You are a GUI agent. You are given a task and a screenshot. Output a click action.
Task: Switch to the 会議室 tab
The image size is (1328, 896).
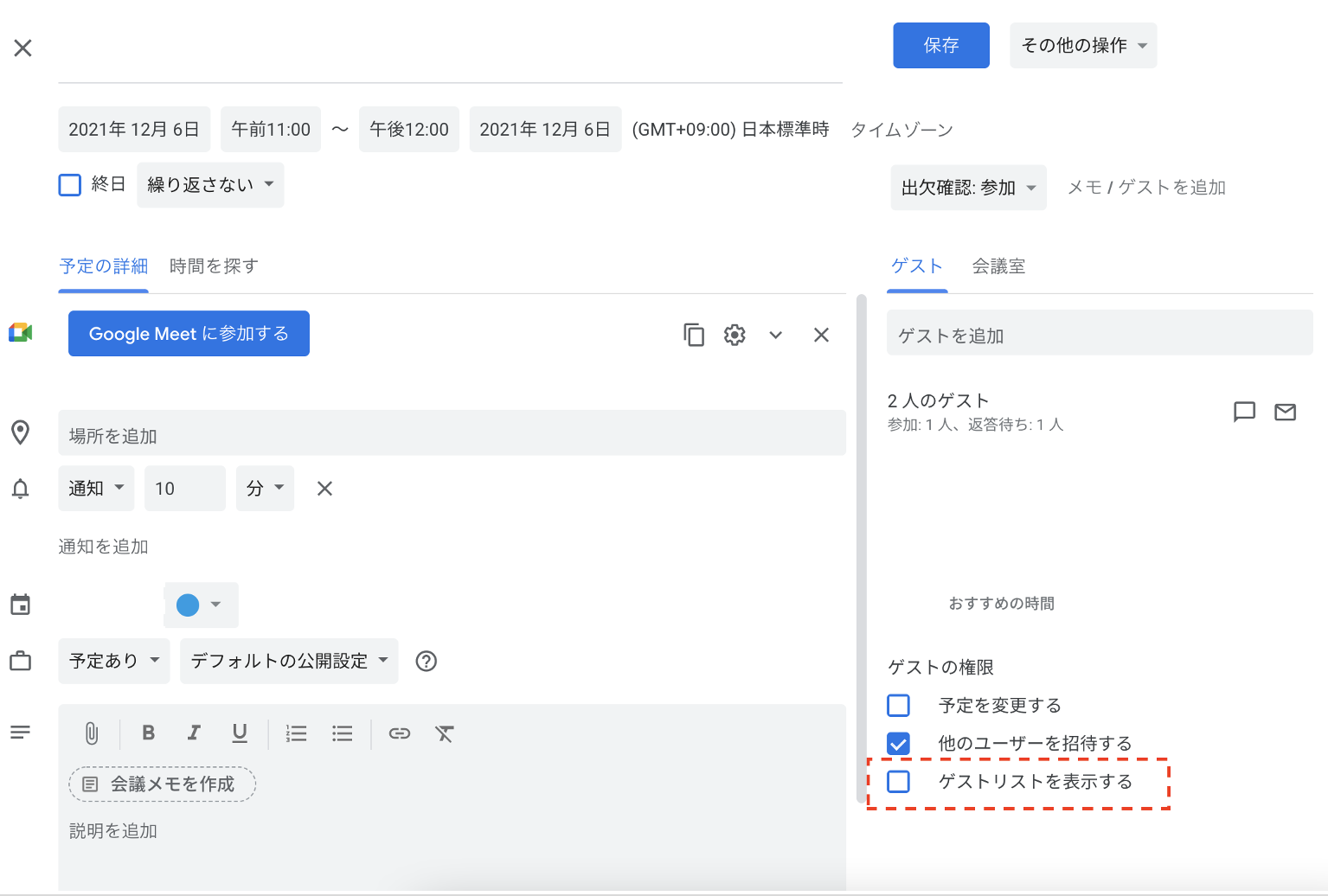tap(998, 266)
